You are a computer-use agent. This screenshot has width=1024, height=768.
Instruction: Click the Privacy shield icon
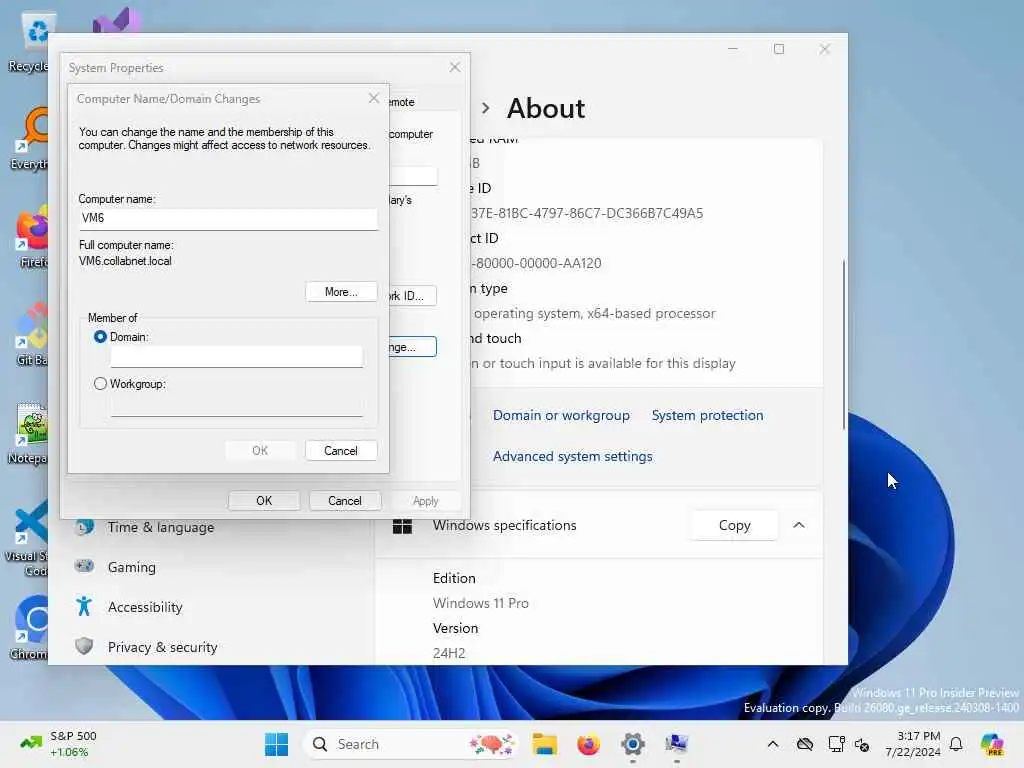point(84,647)
